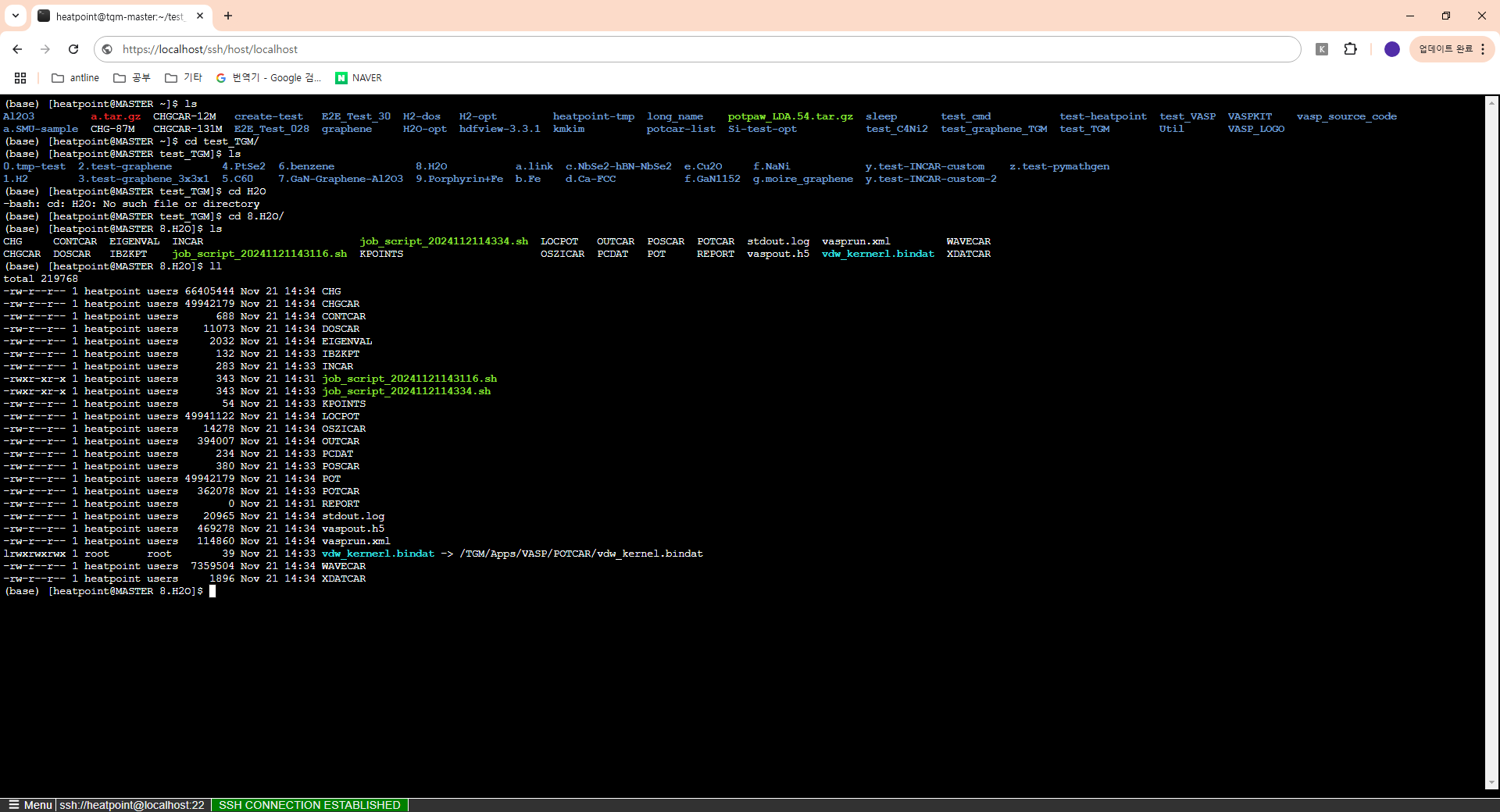Click the K extension icon
The image size is (1500, 812).
coord(1322,49)
